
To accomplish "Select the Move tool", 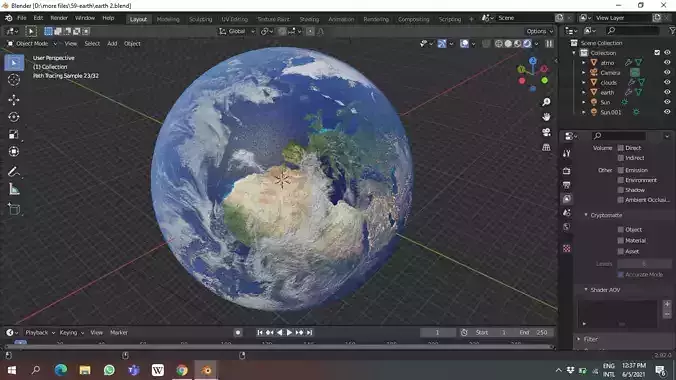I will pos(14,100).
